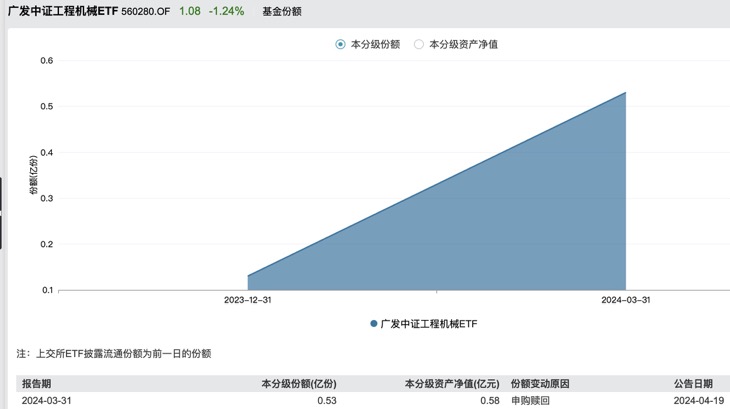The width and height of the screenshot is (730, 409).
Task: Click the 0.53 share value cell
Action: pos(327,401)
